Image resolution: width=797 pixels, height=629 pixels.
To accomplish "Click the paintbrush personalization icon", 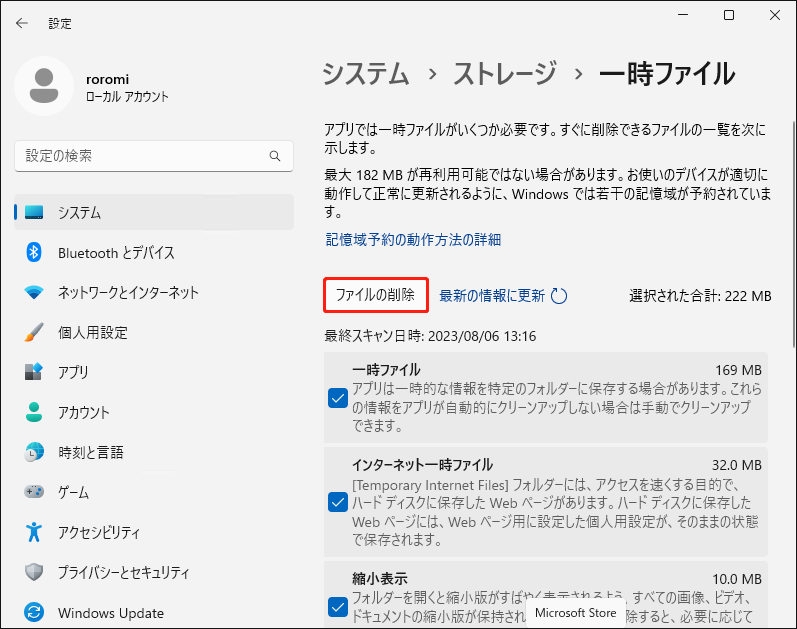I will (34, 332).
